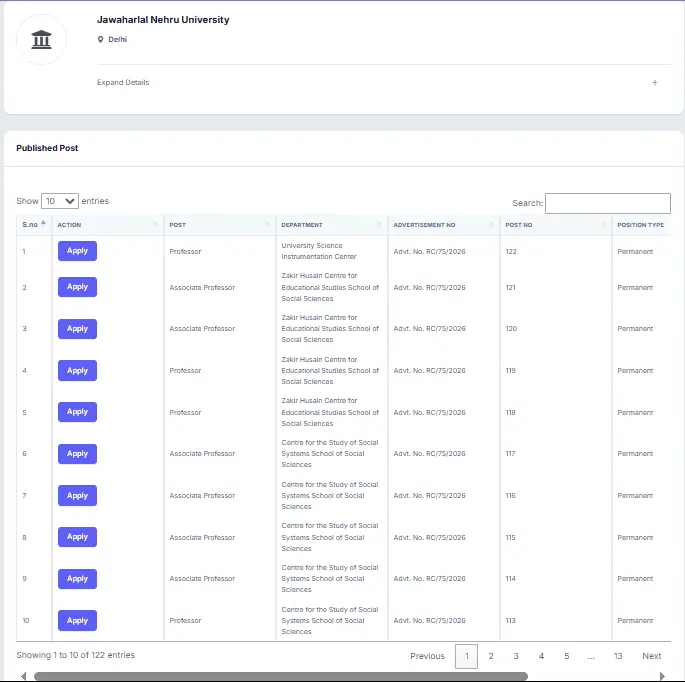Apply for post number 119 Professor

[77, 370]
